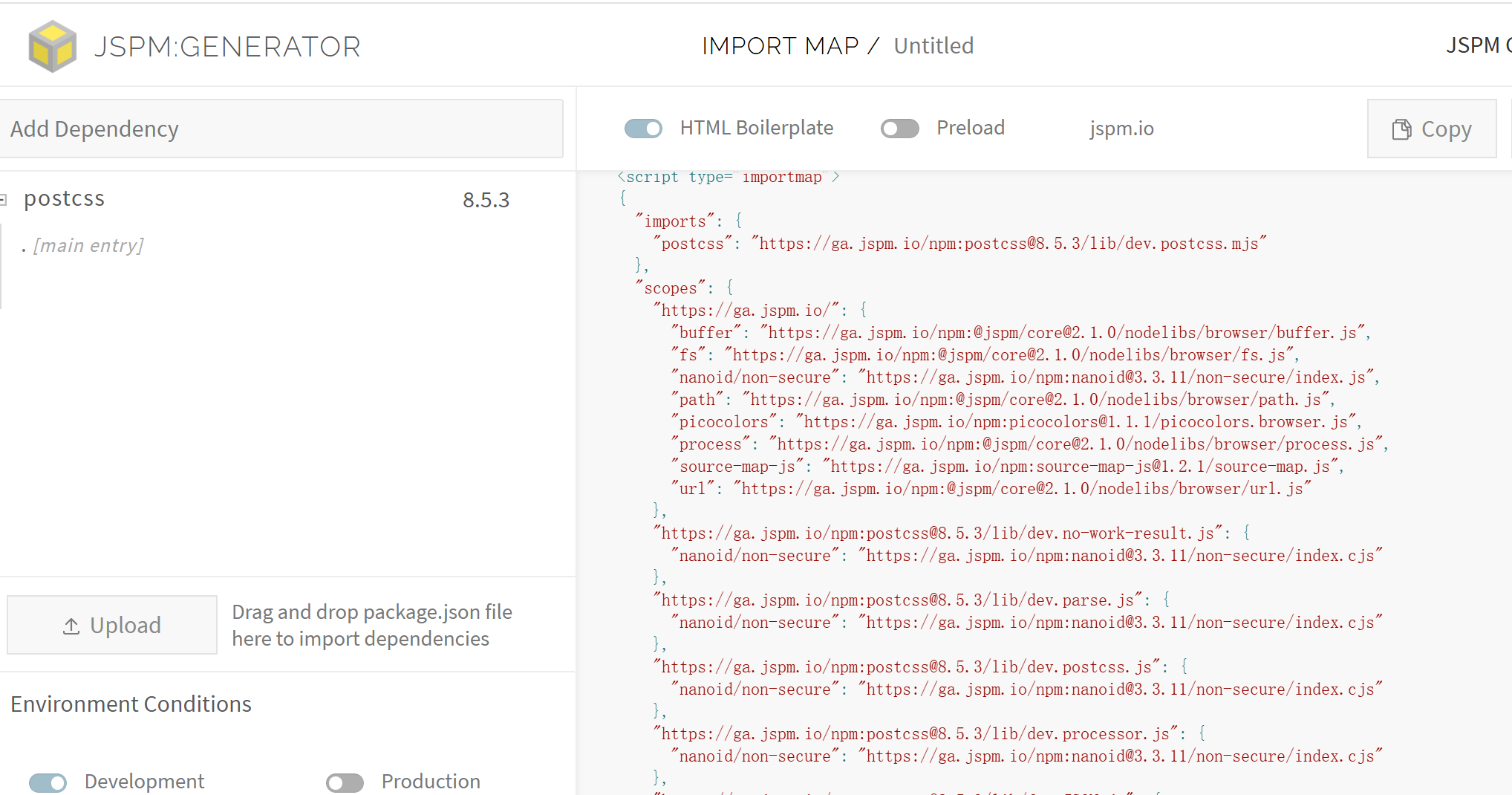Click the upload arrow icon
The image size is (1512, 795).
(71, 626)
